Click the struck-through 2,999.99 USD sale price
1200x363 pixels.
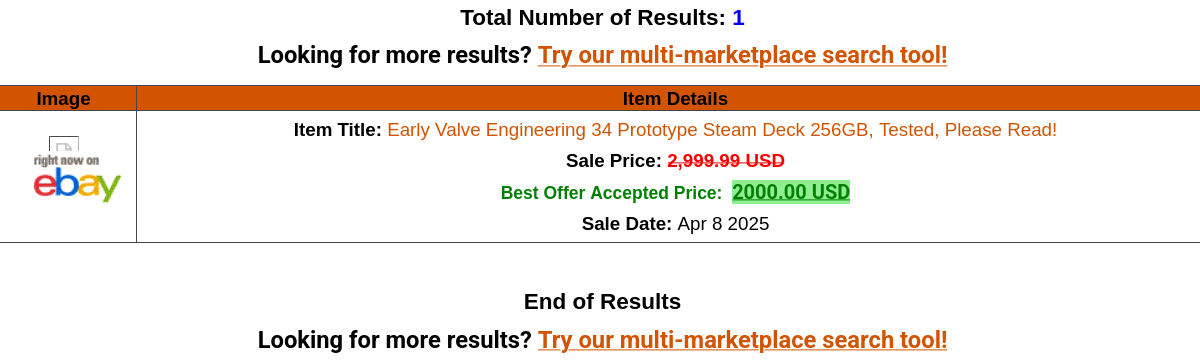[x=726, y=161]
